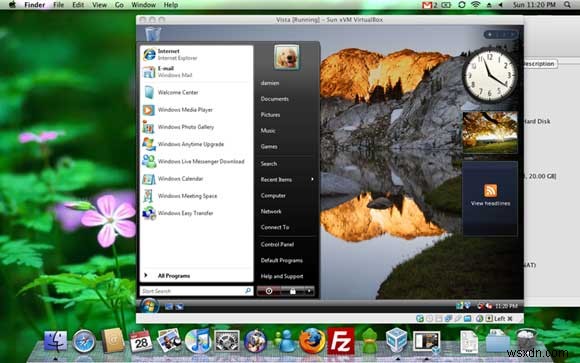580x363 pixels.
Task: Launch Safari from Dock
Action: click(x=84, y=341)
